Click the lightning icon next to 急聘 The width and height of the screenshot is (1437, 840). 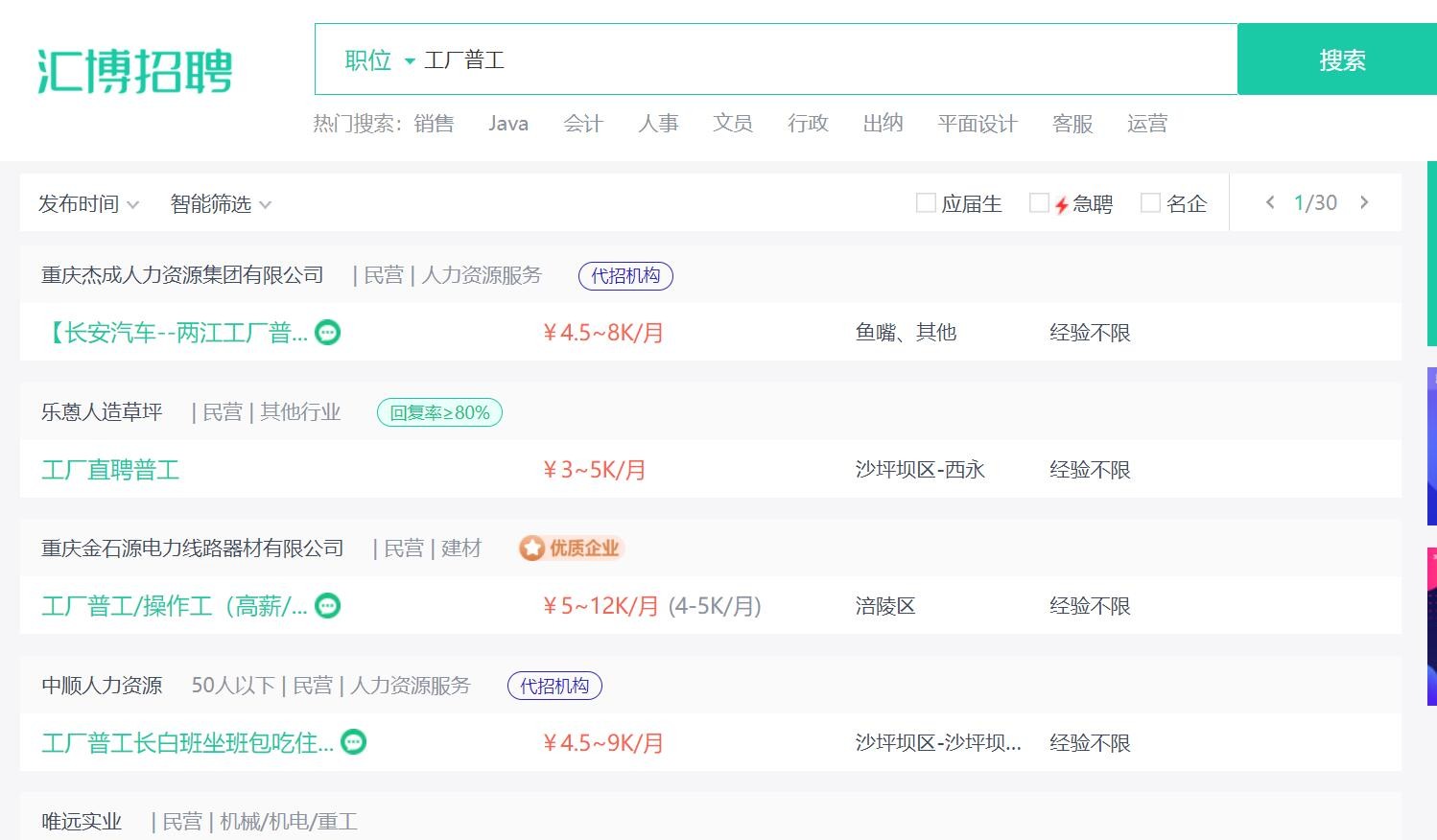coord(1061,204)
